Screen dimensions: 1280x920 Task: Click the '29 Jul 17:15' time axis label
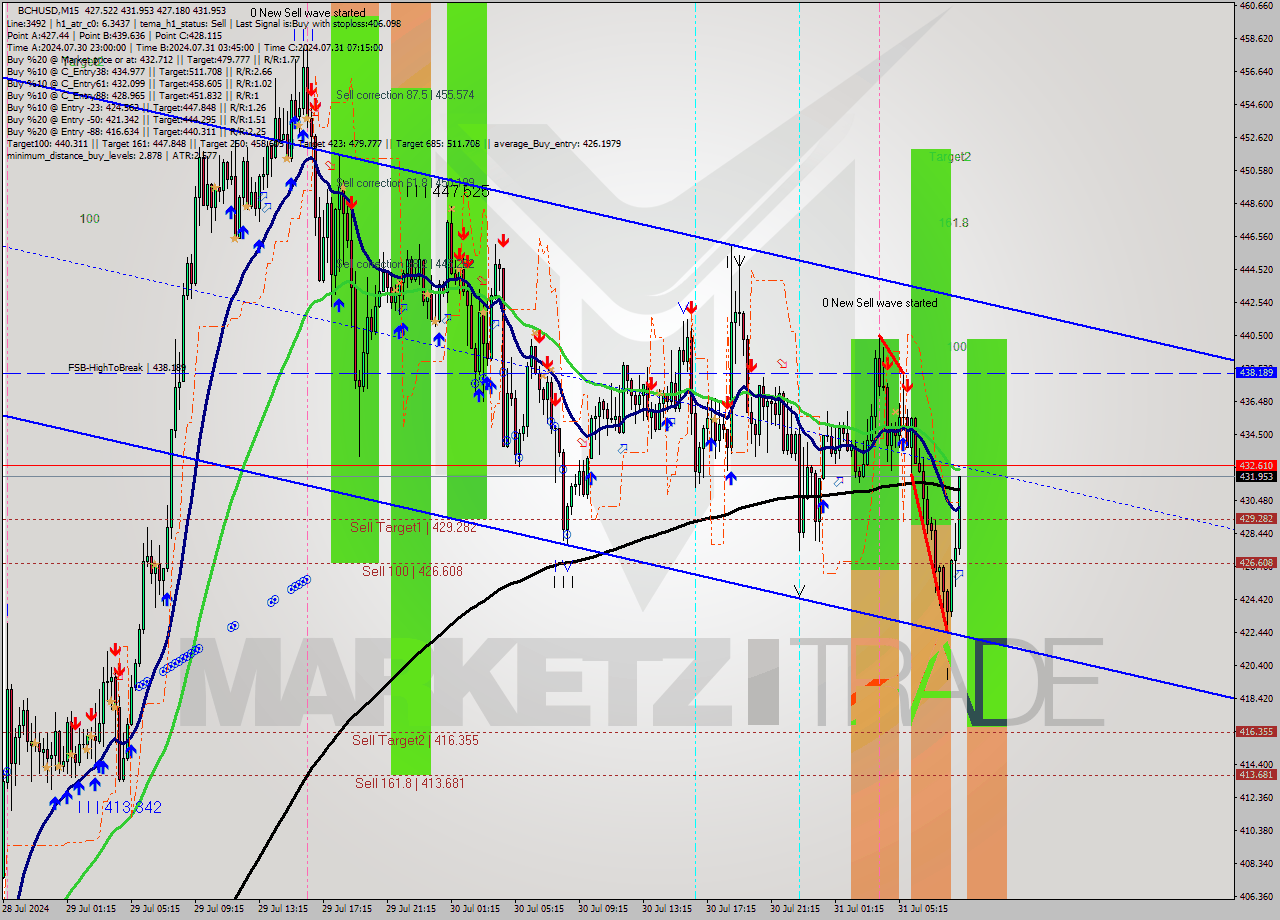(347, 910)
